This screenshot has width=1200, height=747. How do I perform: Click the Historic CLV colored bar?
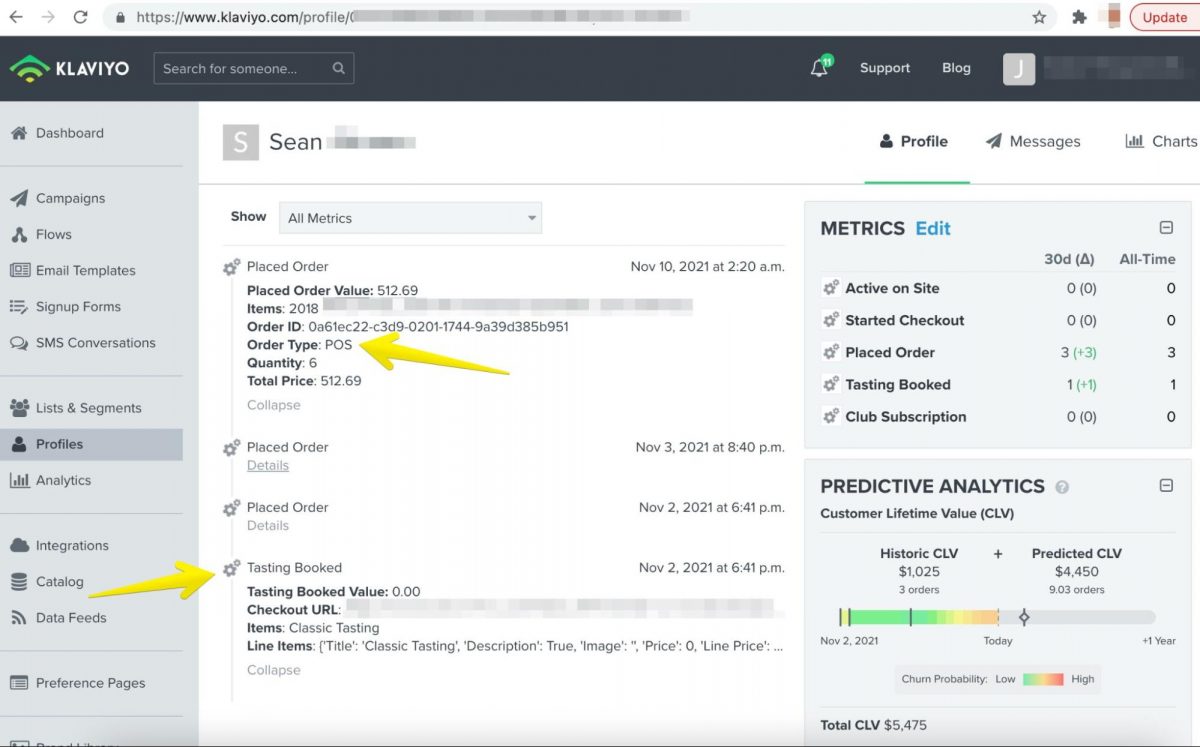pos(919,617)
